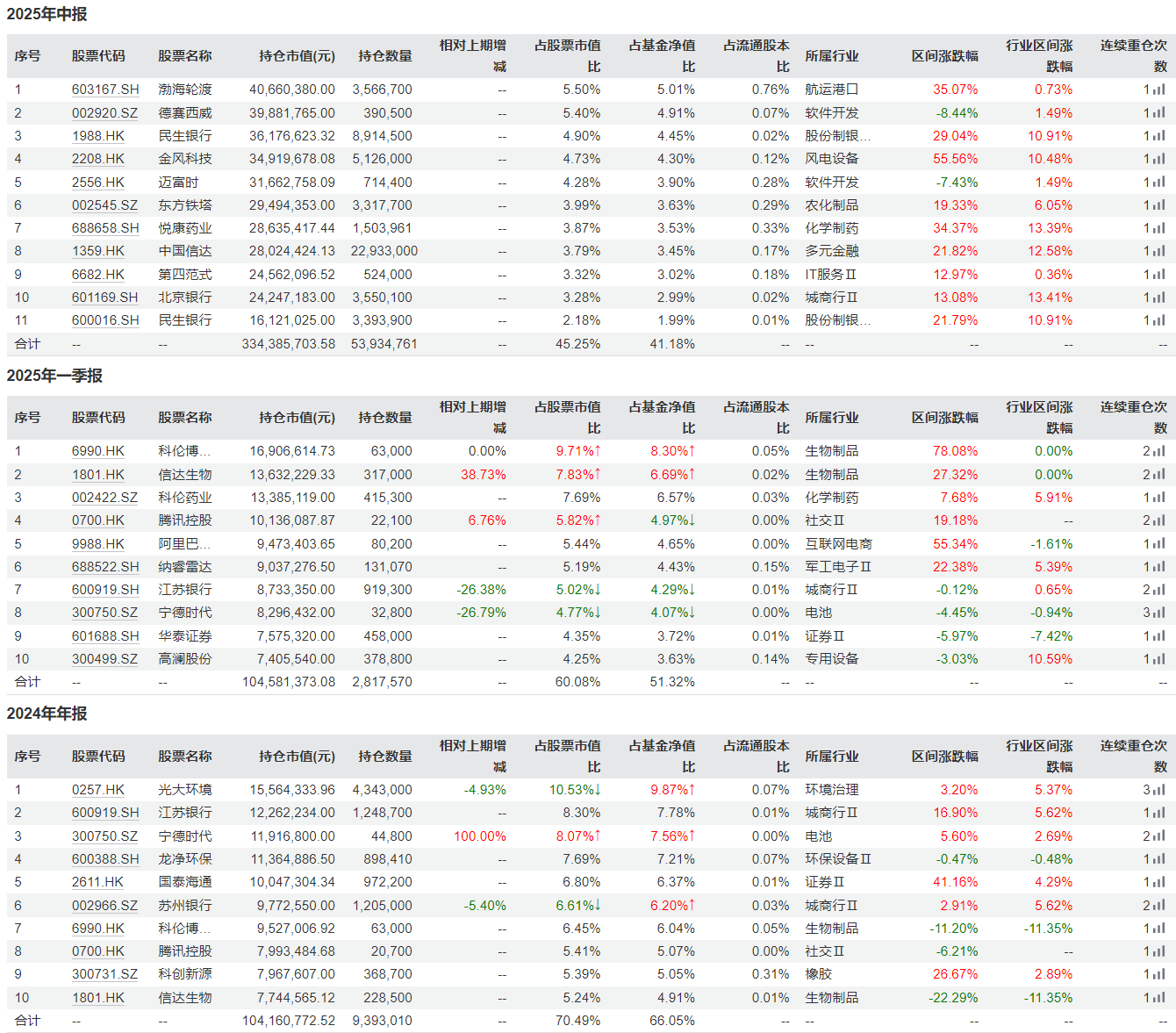Click 6990.HK link in 2025年一季报 table
The image size is (1176, 1033).
tap(98, 451)
